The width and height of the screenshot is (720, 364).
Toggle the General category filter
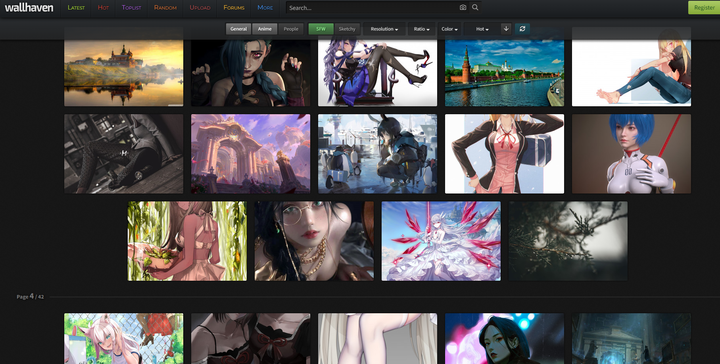click(238, 29)
